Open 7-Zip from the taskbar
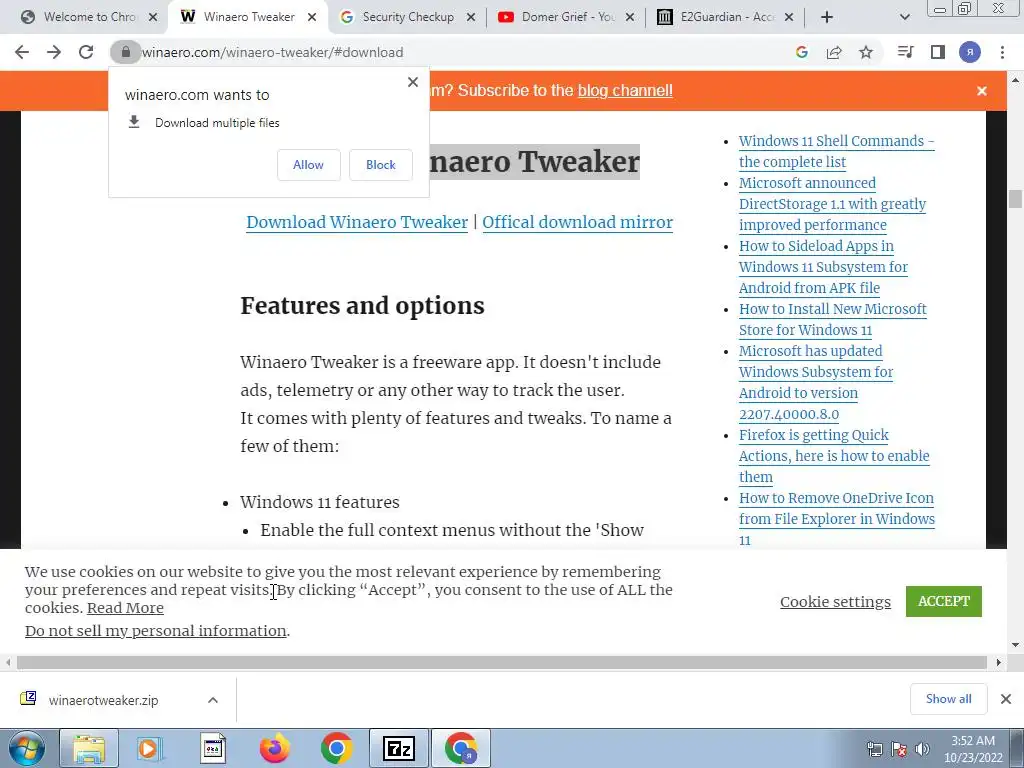Viewport: 1024px width, 768px height. [399, 748]
